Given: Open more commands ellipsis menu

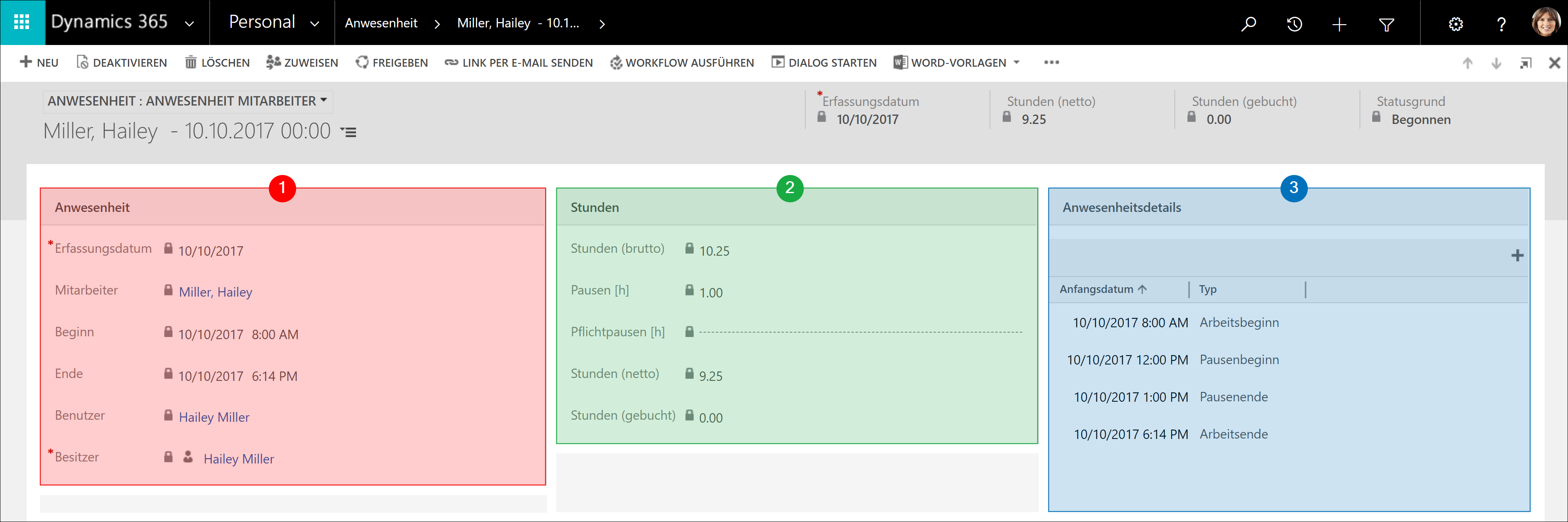Looking at the screenshot, I should tap(1051, 62).
